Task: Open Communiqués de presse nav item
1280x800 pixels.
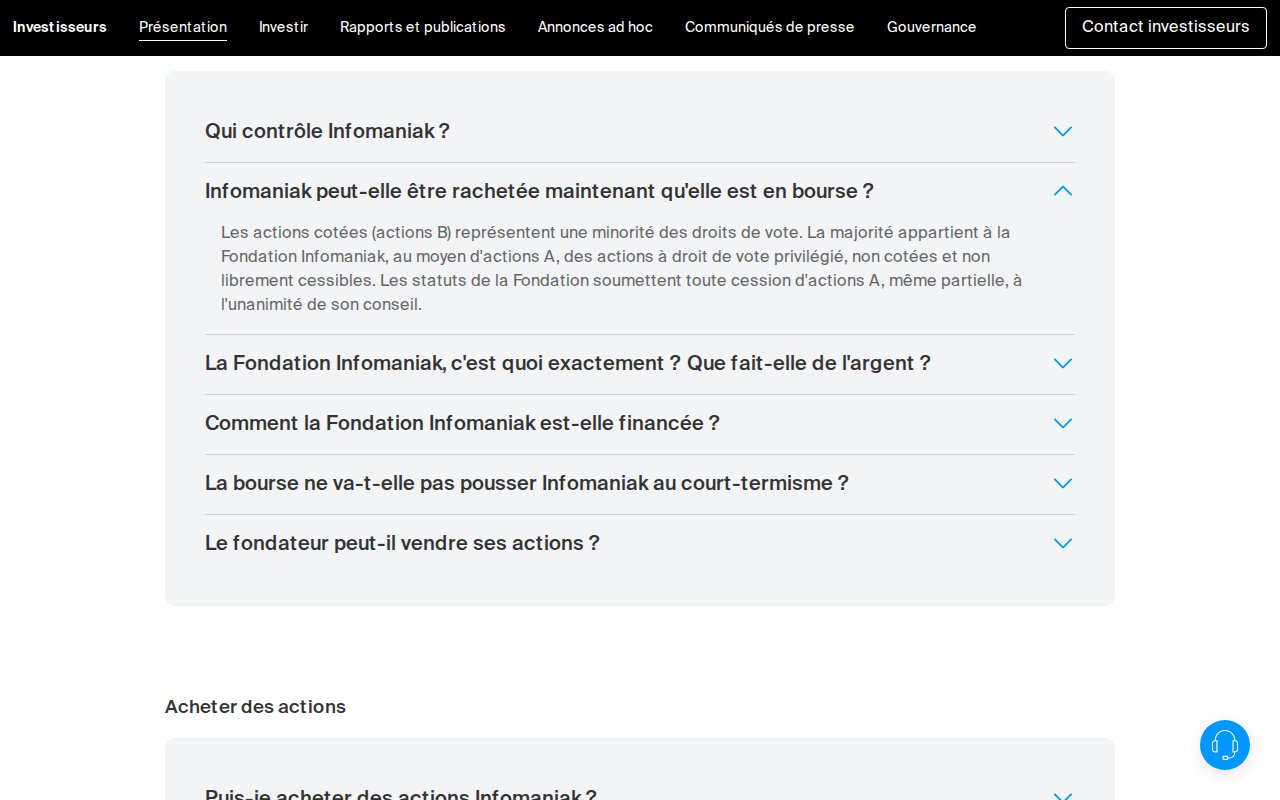Action: [x=770, y=27]
